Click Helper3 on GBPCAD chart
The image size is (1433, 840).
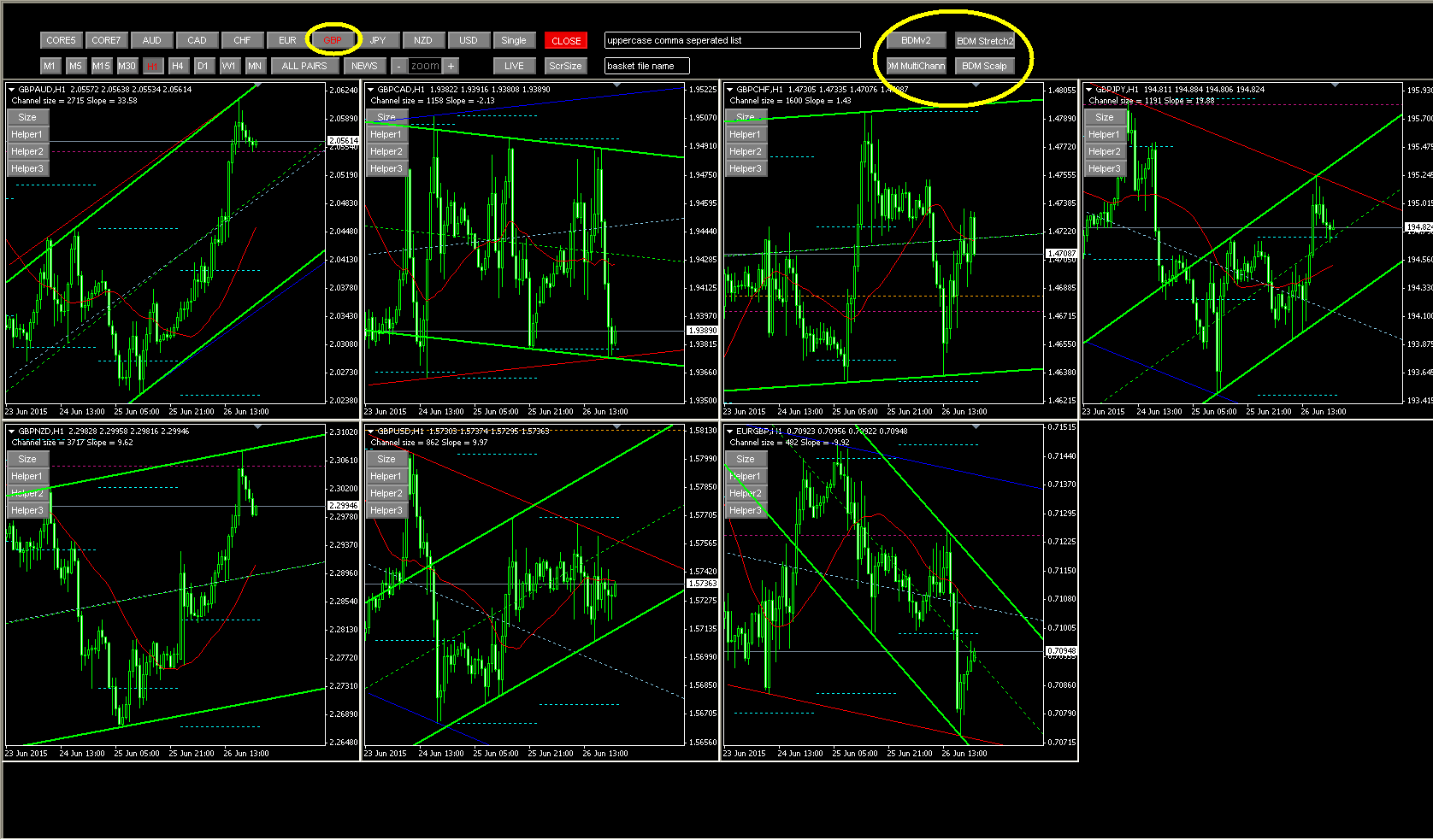[x=386, y=168]
